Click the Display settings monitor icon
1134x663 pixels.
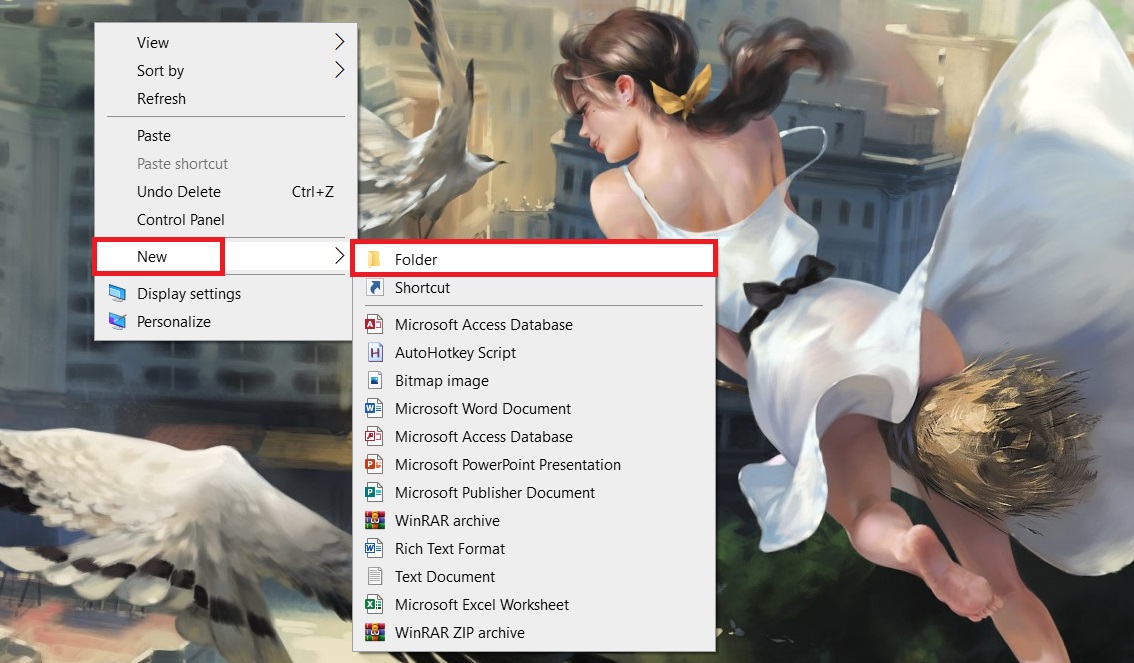(x=118, y=294)
